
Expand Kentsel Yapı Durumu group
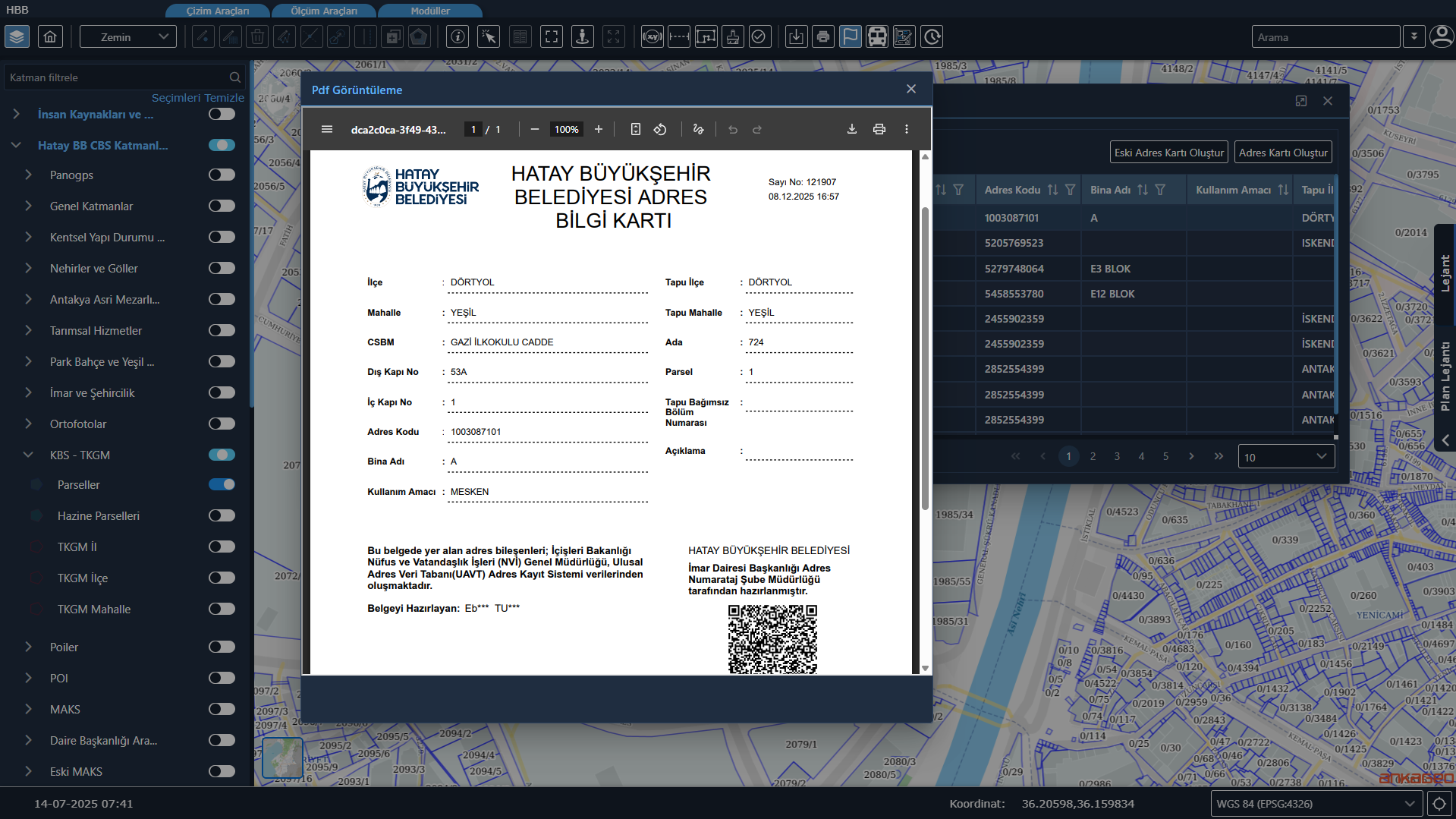[x=29, y=237]
